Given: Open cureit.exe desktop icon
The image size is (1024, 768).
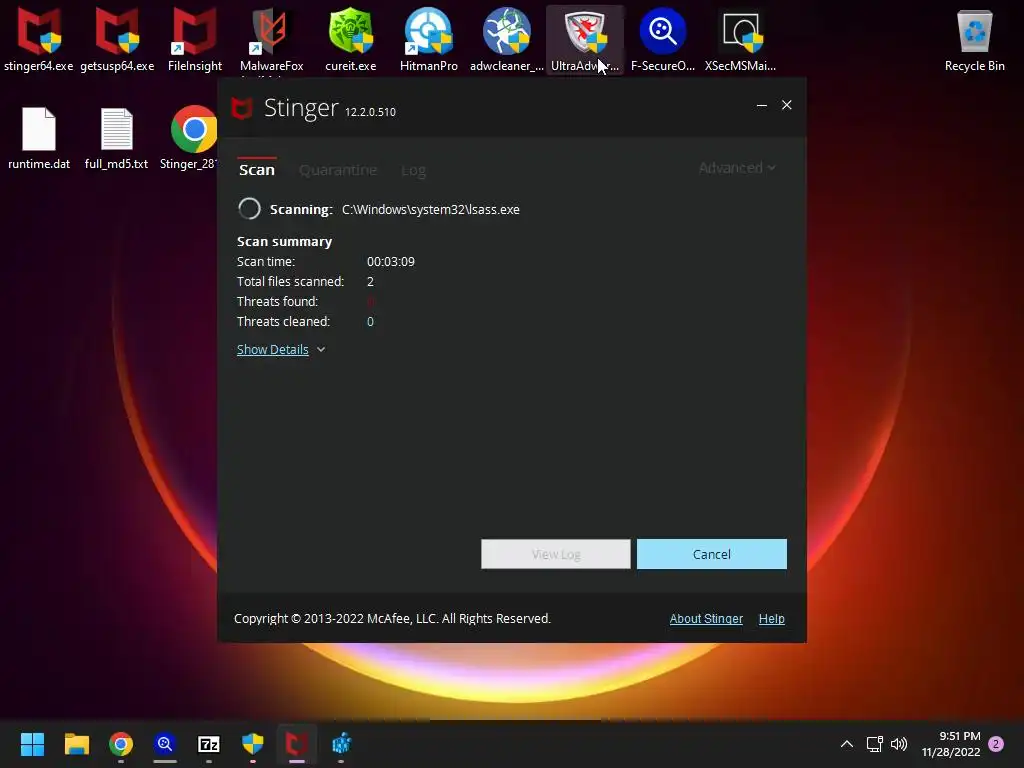Looking at the screenshot, I should pos(351,39).
